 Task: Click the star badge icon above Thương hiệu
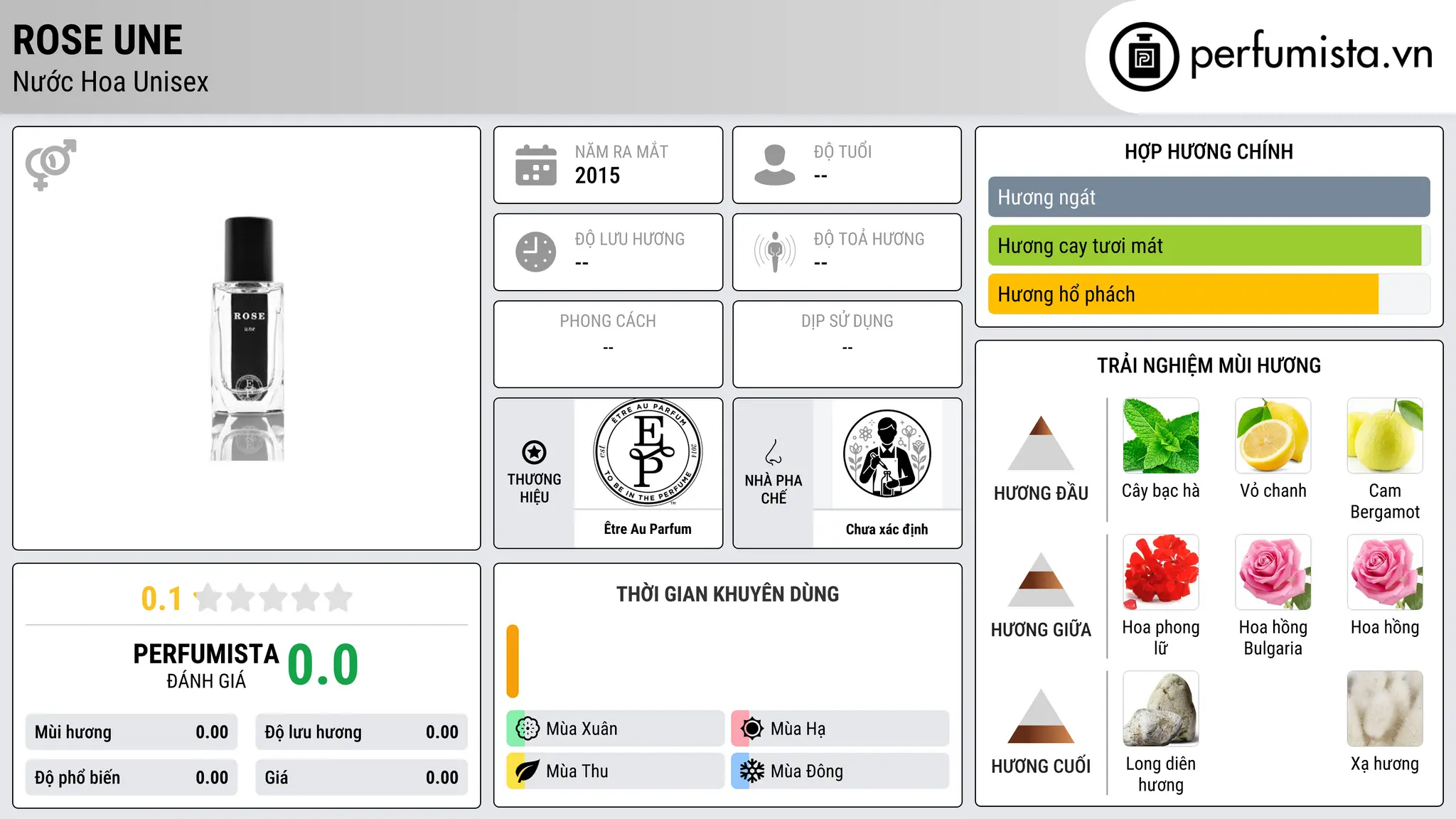coord(534,452)
